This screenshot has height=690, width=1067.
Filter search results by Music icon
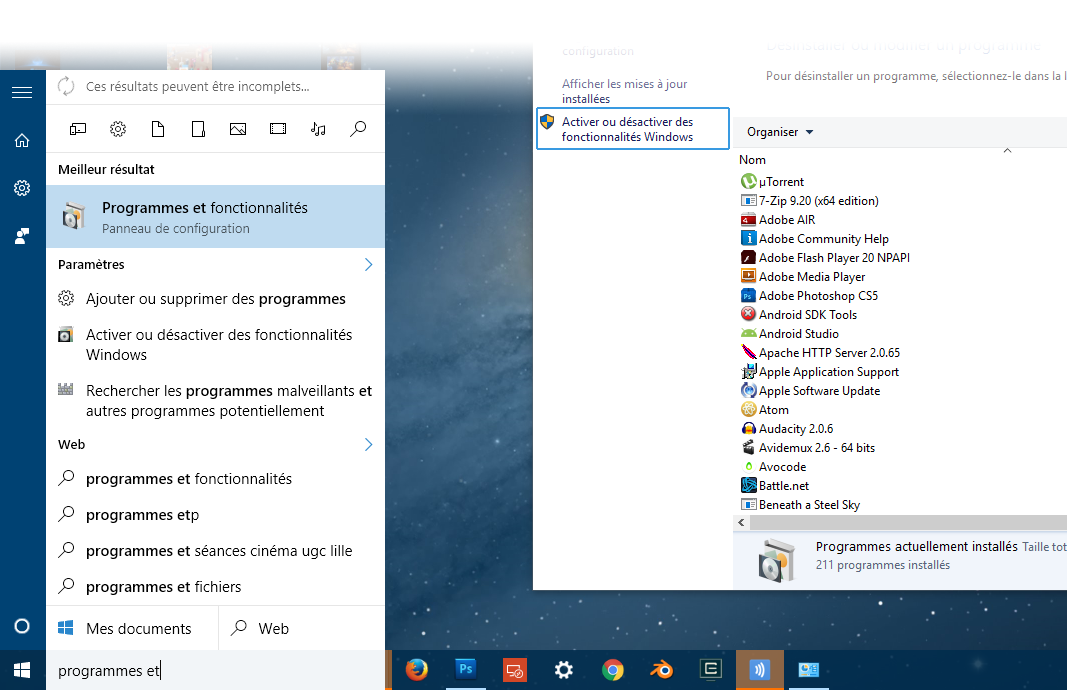(x=318, y=128)
